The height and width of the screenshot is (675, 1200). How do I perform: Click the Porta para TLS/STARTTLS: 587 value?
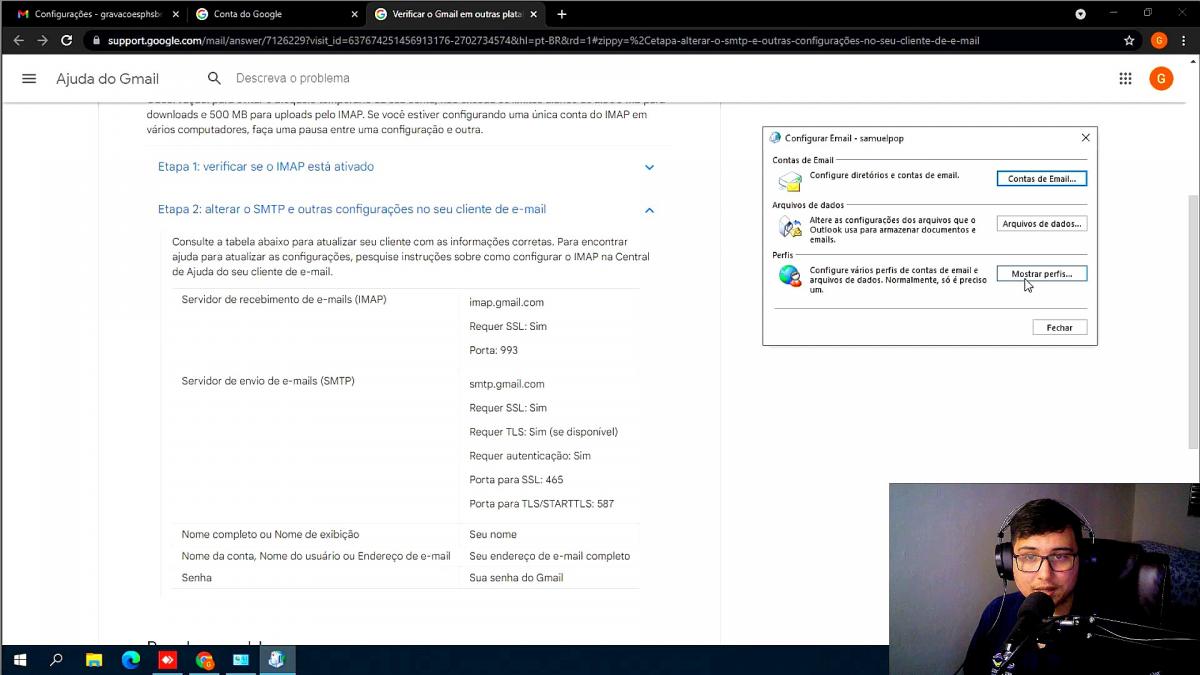point(542,504)
